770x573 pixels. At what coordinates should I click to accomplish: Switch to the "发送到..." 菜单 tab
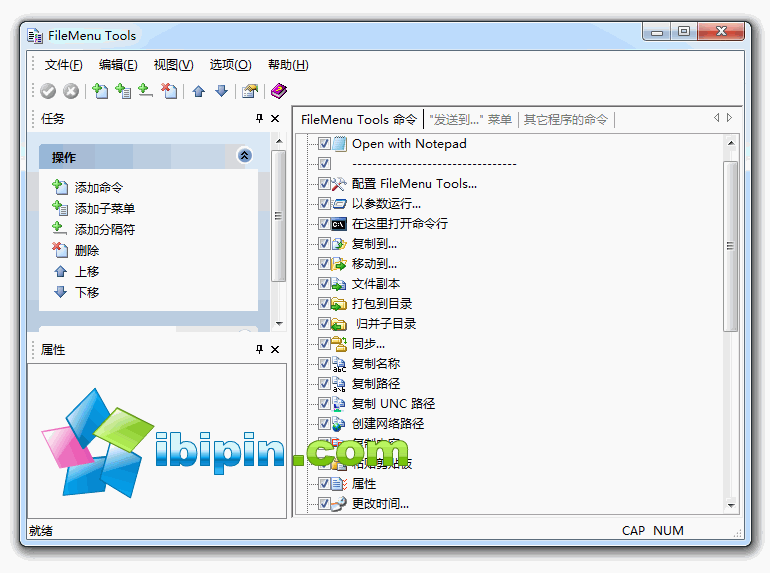[x=470, y=119]
